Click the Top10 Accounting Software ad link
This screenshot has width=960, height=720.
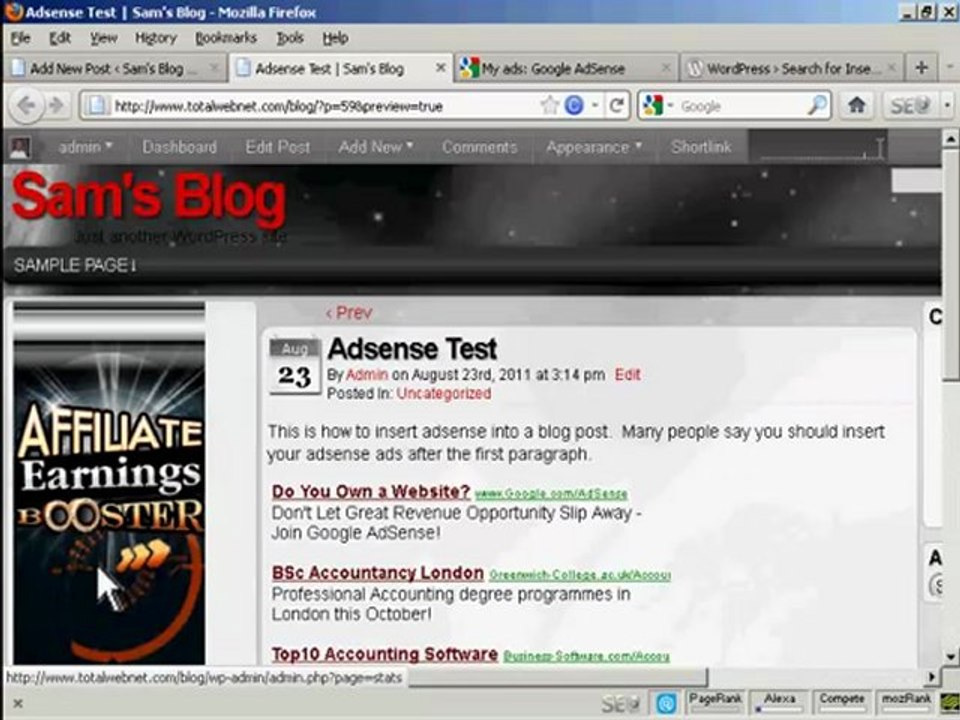point(384,654)
